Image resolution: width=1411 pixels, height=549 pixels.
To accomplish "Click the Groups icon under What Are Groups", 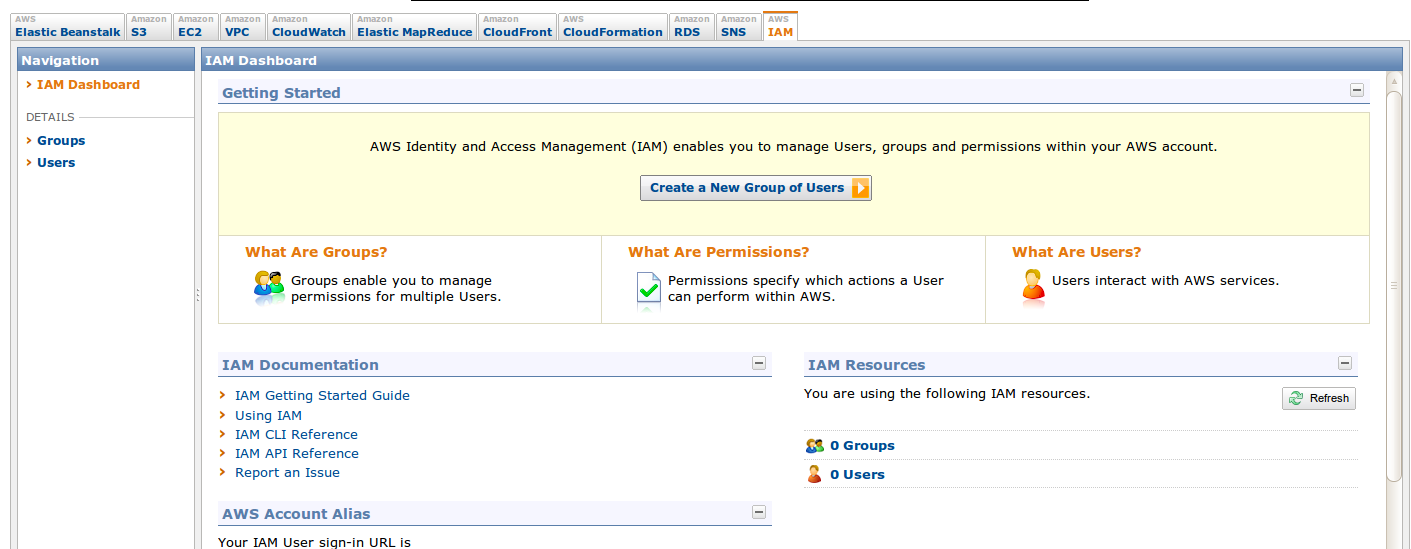I will tap(269, 288).
